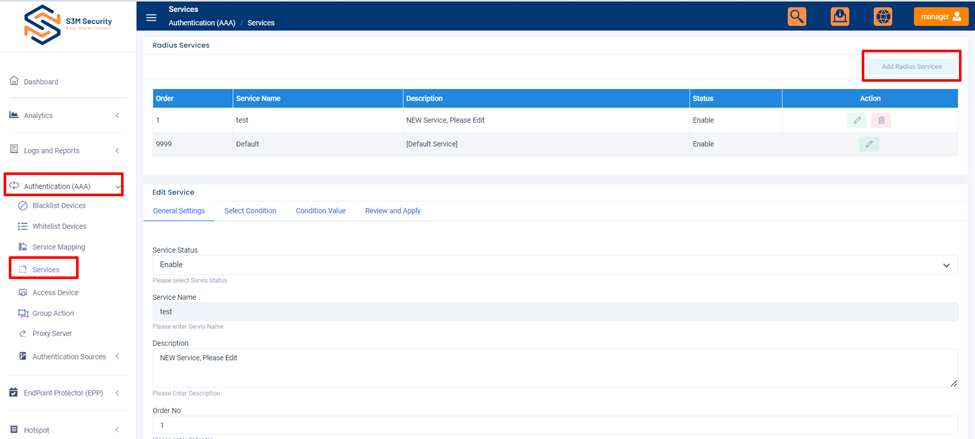Open the Service Status dropdown
The height and width of the screenshot is (439, 975).
pos(555,265)
